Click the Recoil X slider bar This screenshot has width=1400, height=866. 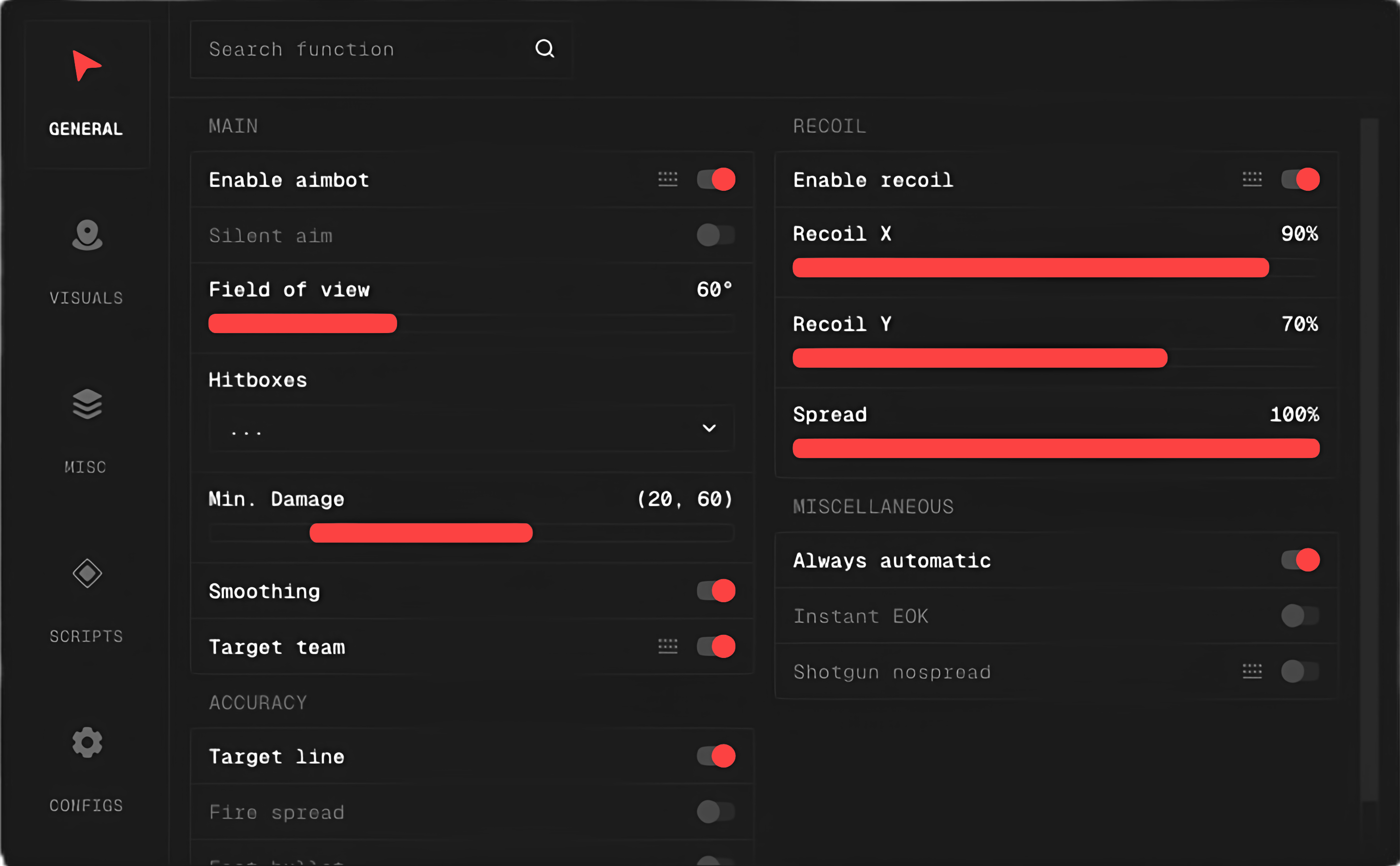(x=1055, y=268)
